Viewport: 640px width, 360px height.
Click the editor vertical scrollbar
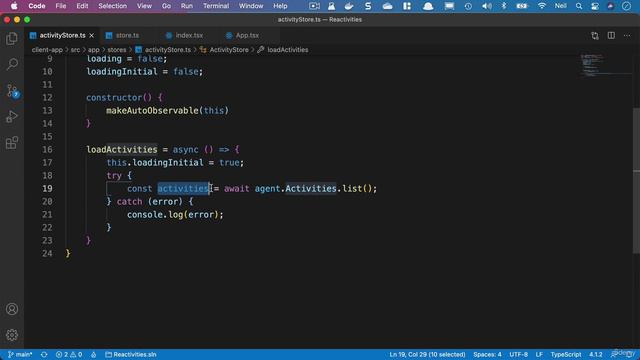tap(636, 180)
